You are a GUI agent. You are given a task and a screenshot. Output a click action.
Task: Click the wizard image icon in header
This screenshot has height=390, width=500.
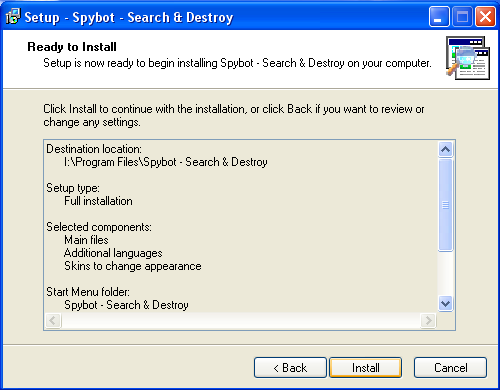[x=468, y=58]
